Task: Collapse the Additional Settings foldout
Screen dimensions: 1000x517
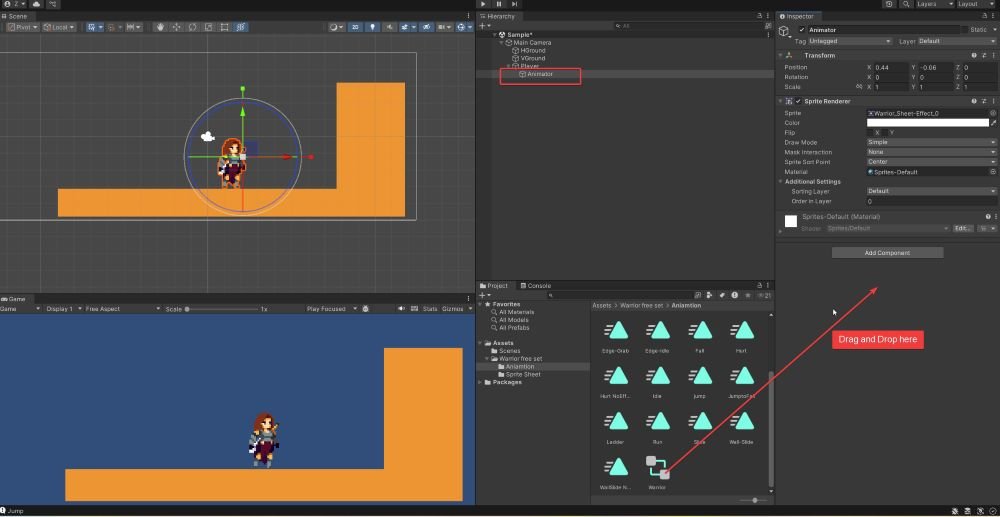Action: pos(781,182)
